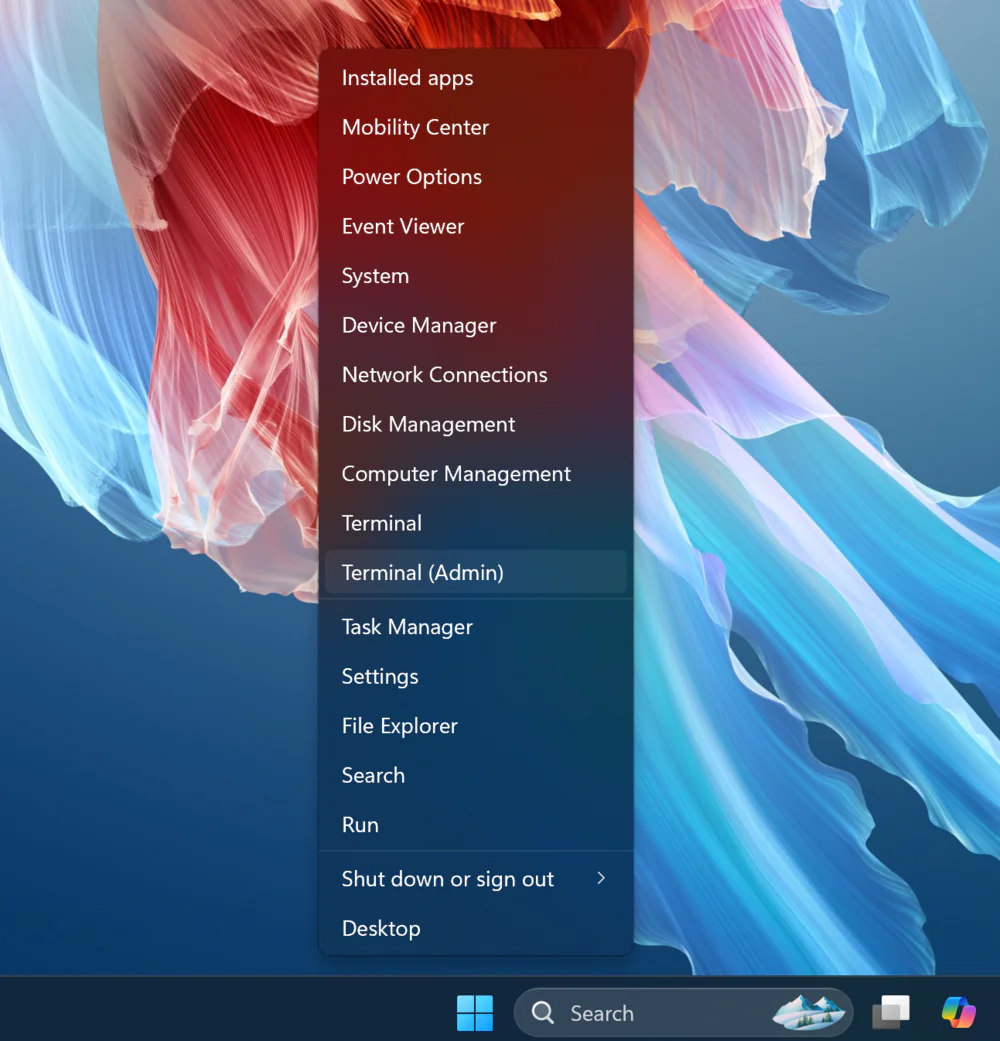
Task: Open the System entry
Action: tap(475, 276)
